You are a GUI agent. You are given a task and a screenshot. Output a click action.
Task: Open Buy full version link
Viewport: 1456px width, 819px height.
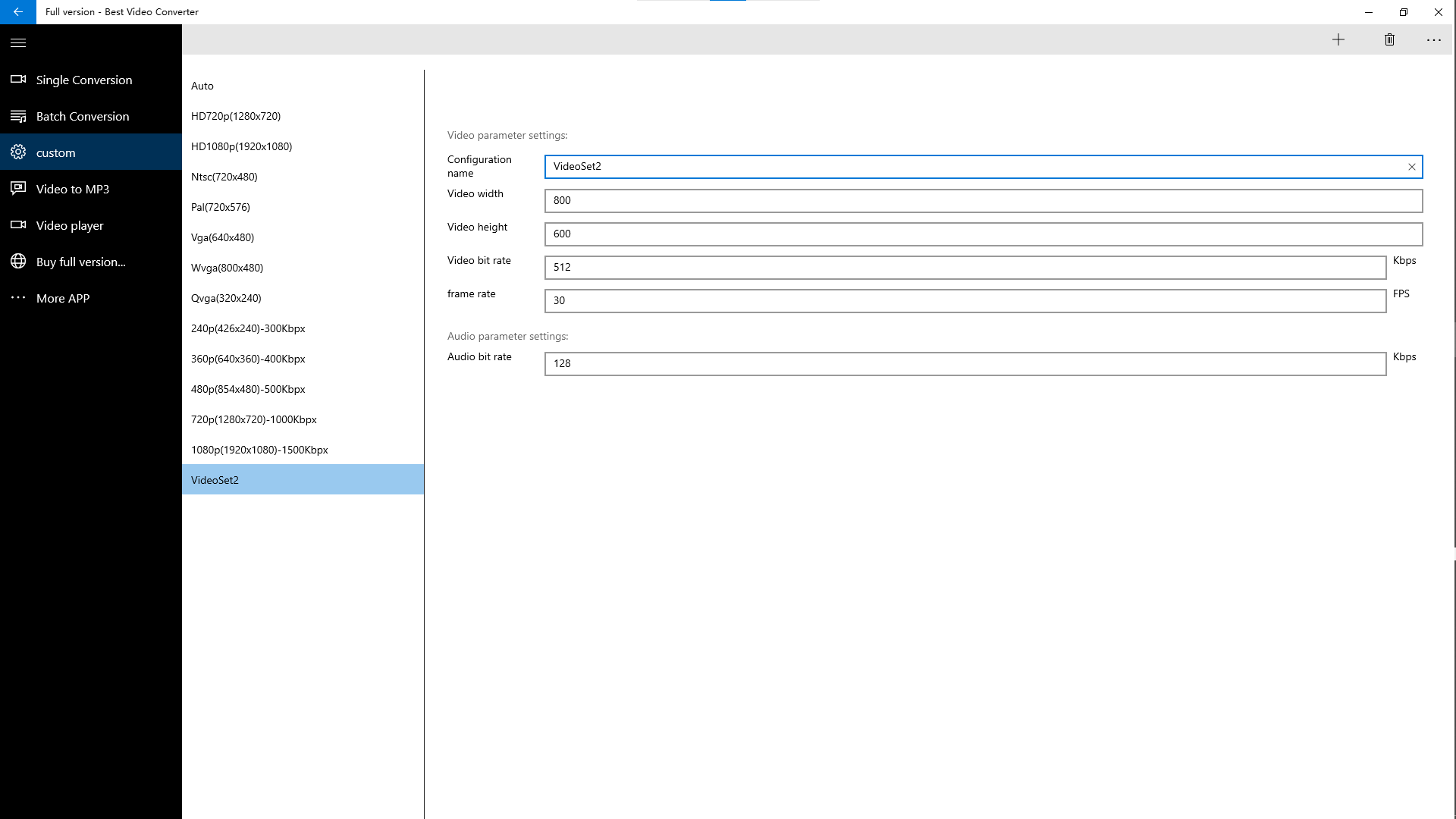click(x=91, y=262)
